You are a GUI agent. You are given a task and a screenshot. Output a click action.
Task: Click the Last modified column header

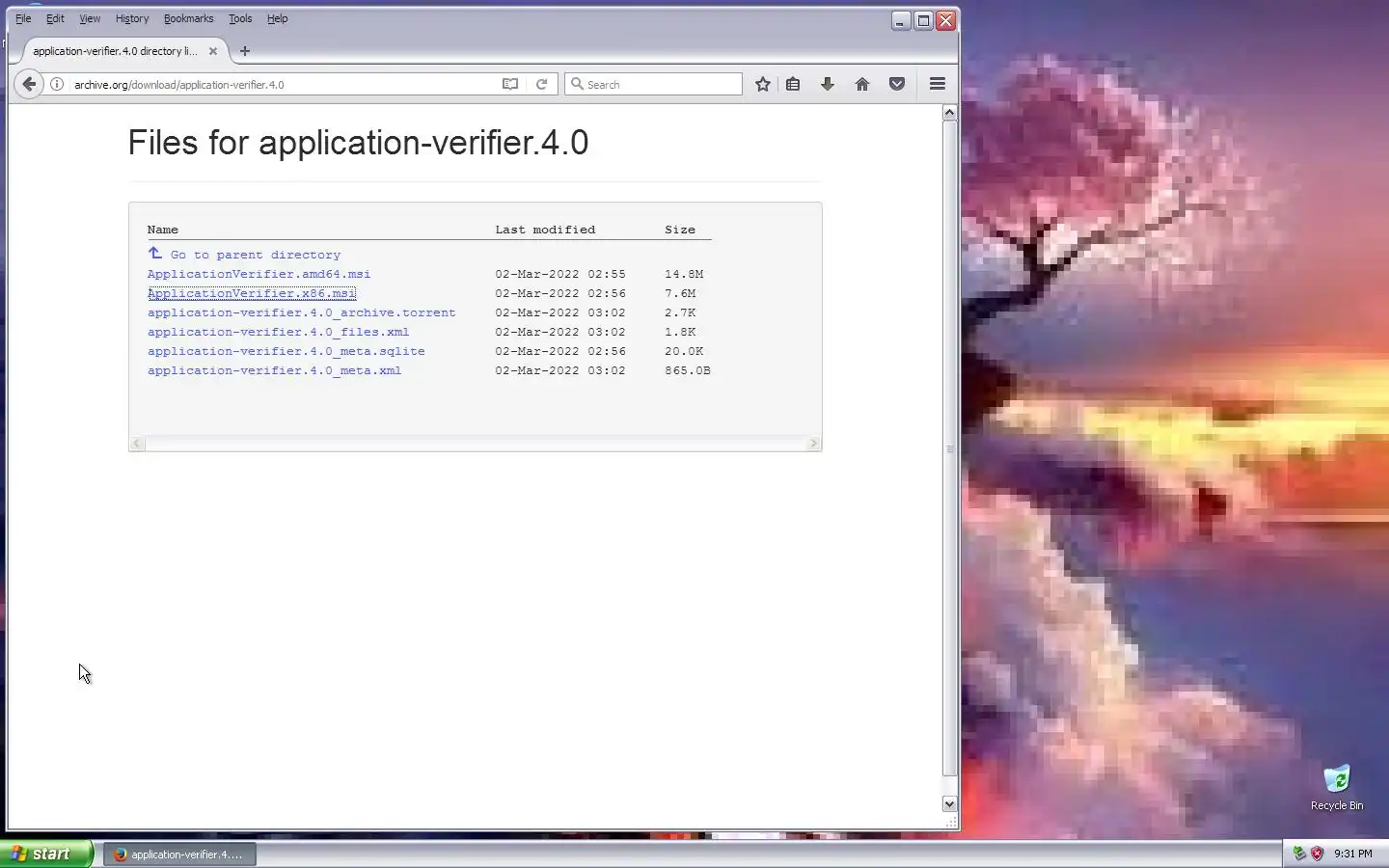545,230
